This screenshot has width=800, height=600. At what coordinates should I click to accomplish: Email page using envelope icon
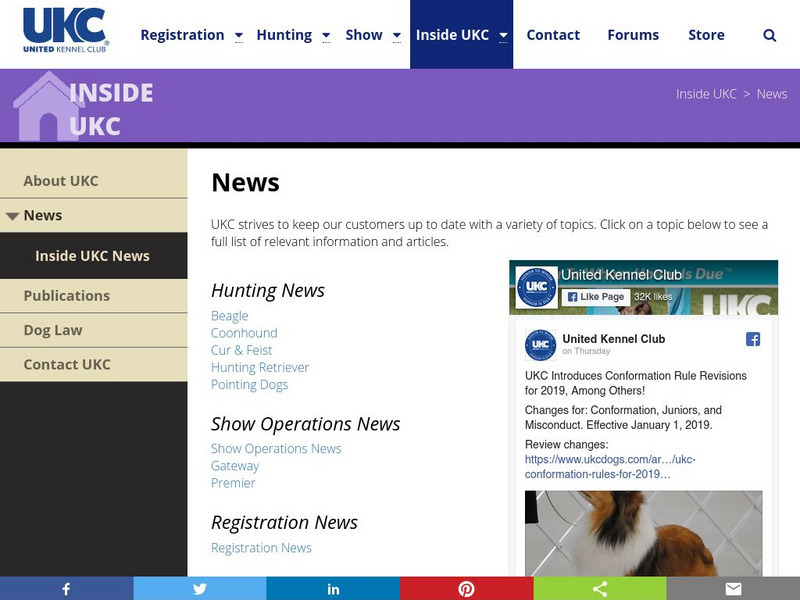pos(733,589)
